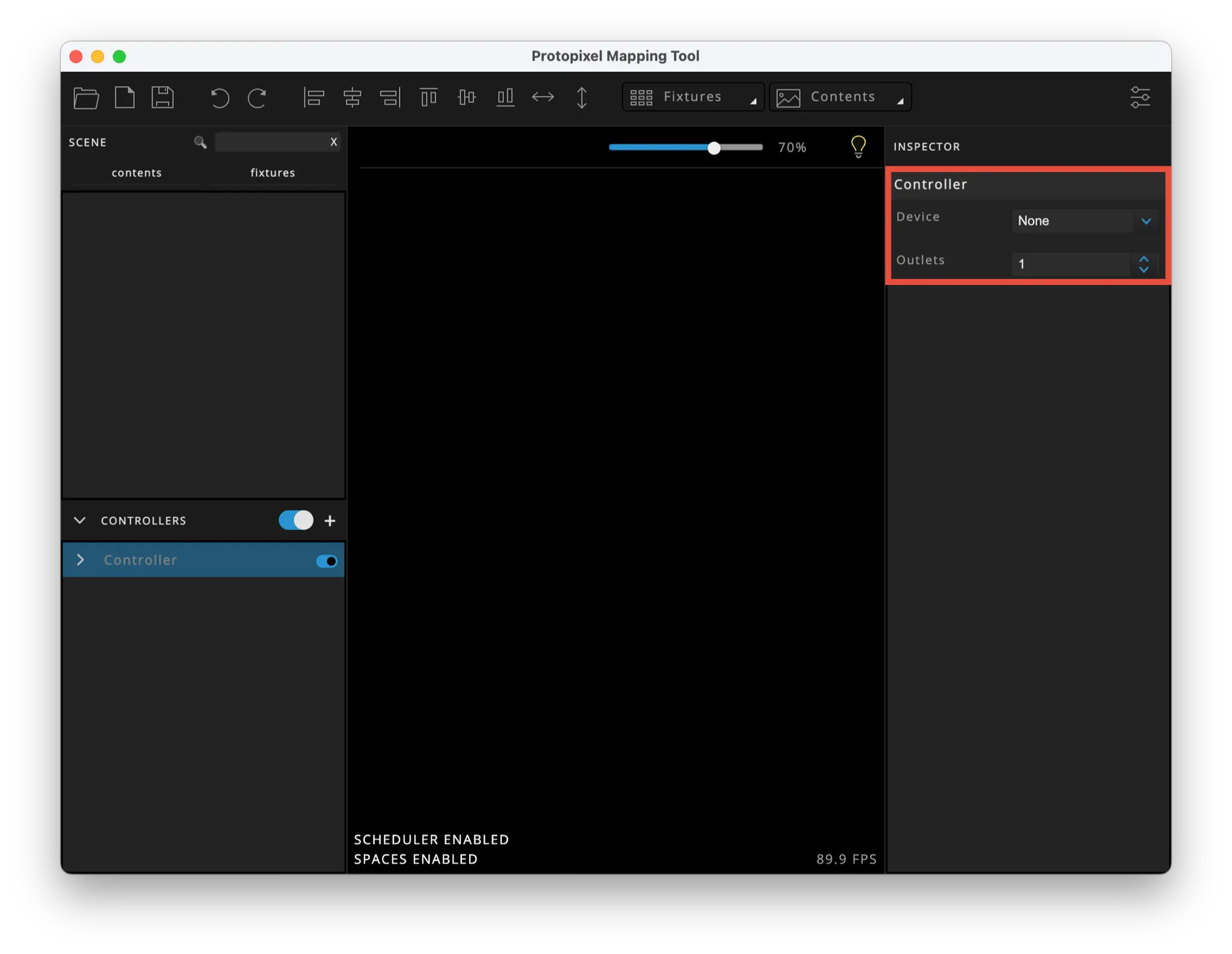Click the search magnifier in the Scene panel
1232x954 pixels.
click(x=200, y=143)
